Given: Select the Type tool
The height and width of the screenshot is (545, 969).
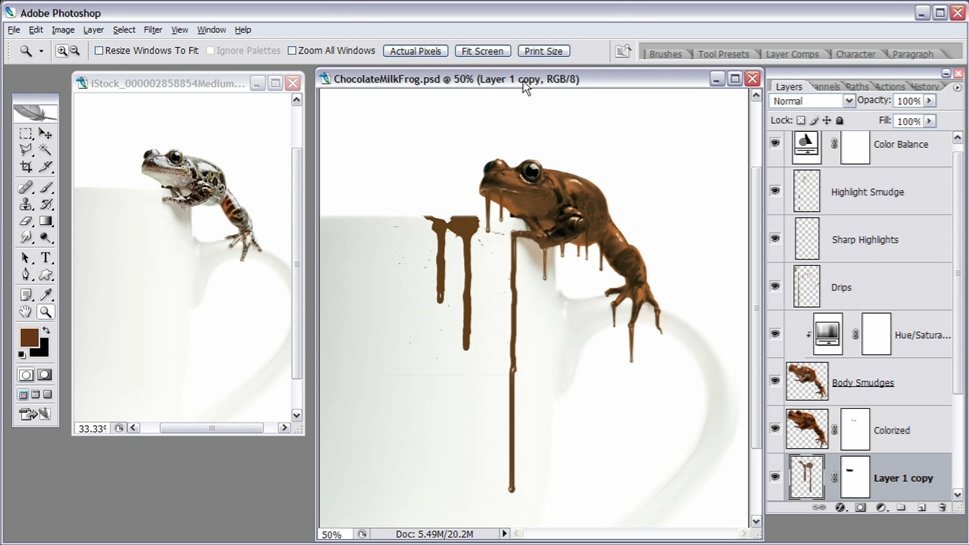Looking at the screenshot, I should click(x=45, y=258).
